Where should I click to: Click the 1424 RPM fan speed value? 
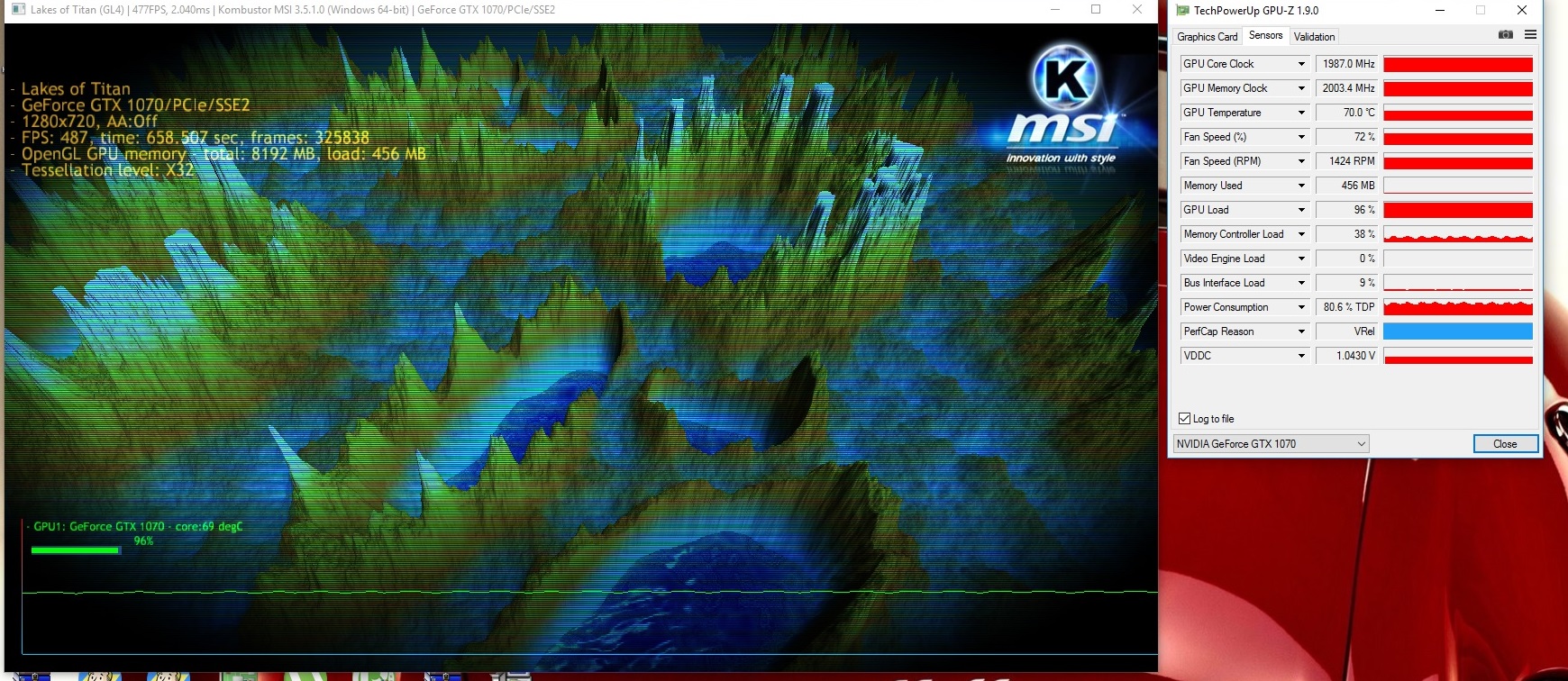(1347, 161)
